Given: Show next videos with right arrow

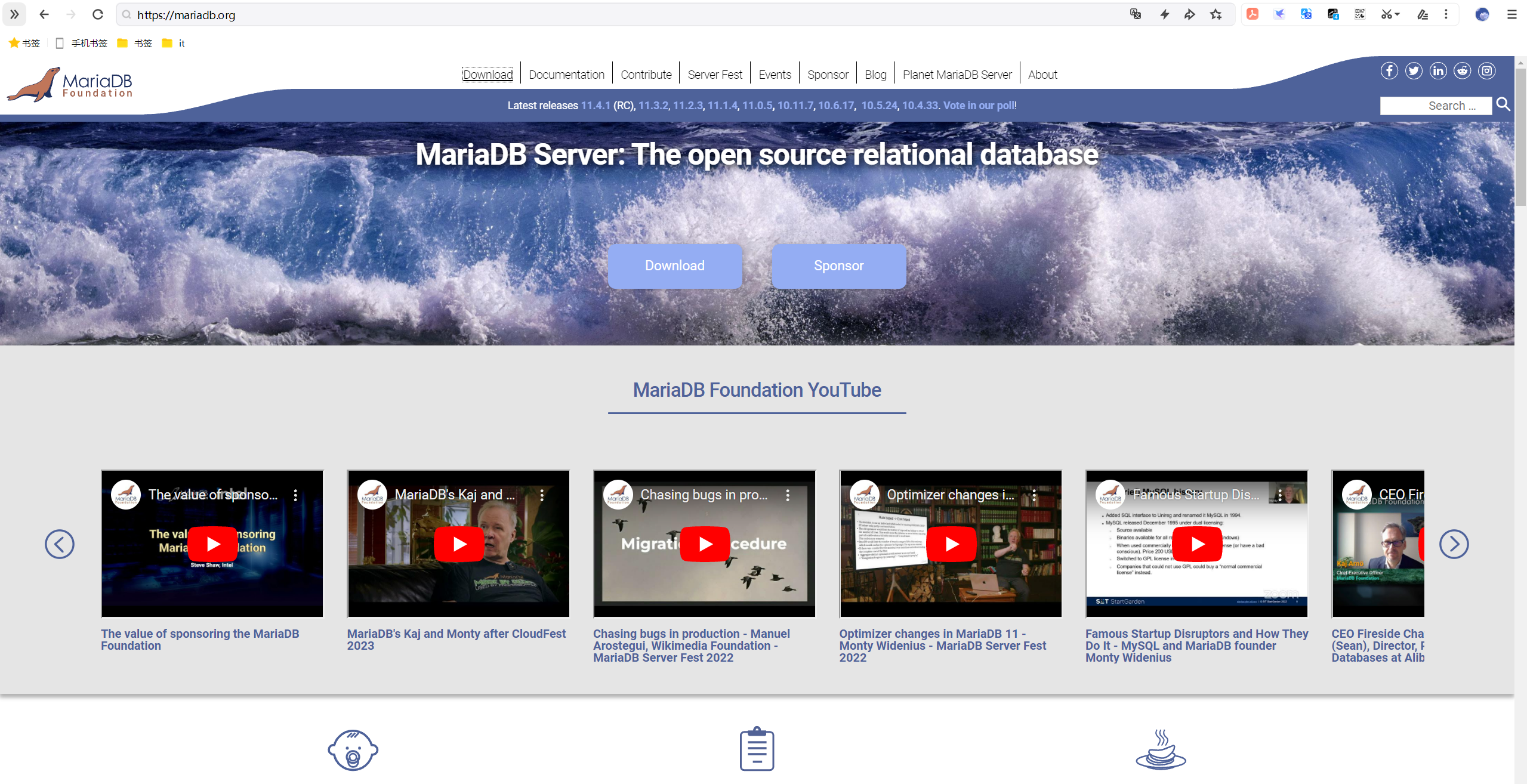Looking at the screenshot, I should tap(1454, 544).
